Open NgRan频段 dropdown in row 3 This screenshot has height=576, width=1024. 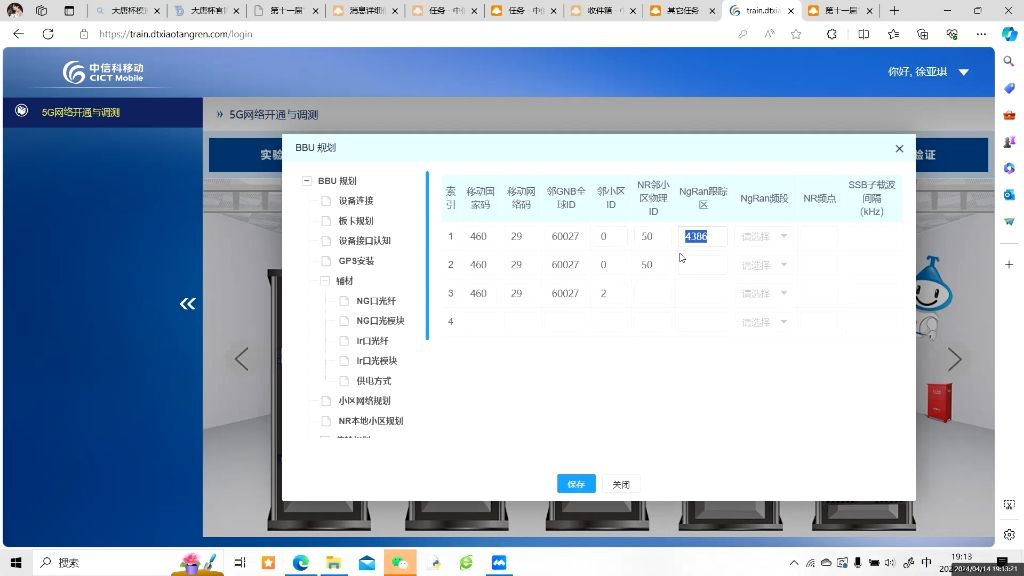[764, 293]
